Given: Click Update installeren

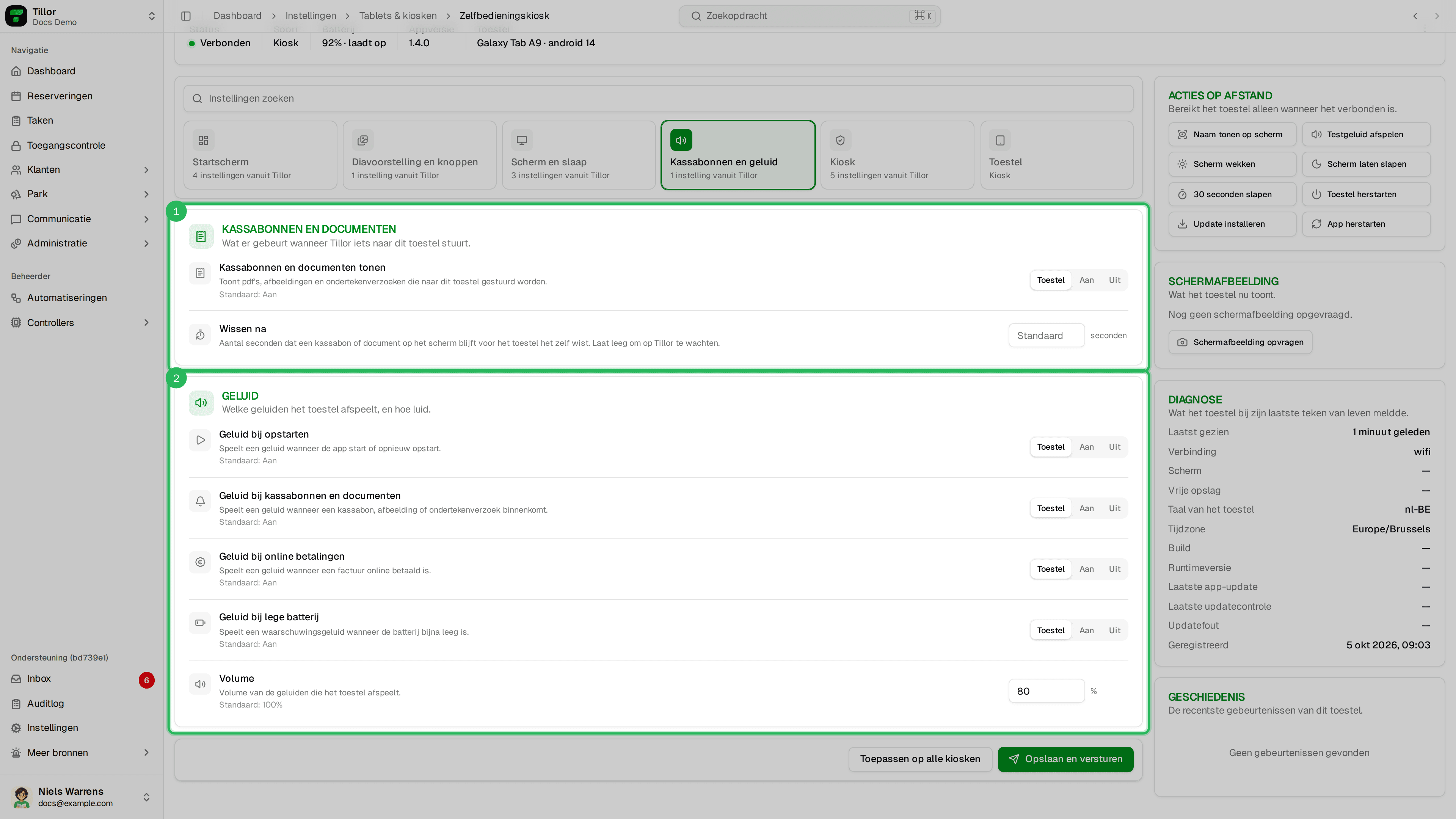Looking at the screenshot, I should point(1232,224).
